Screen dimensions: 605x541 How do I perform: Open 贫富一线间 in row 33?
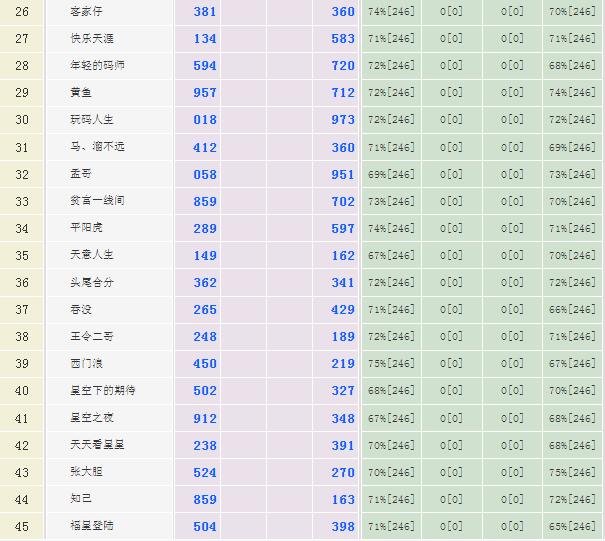[x=97, y=201]
